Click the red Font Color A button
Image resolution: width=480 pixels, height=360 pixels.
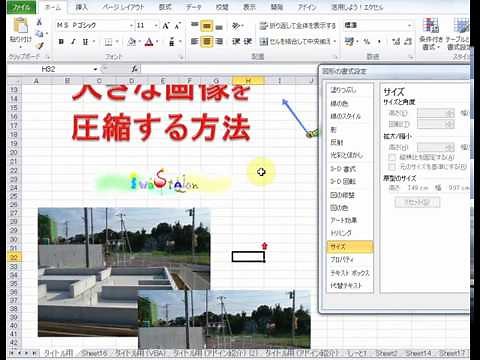coord(149,42)
